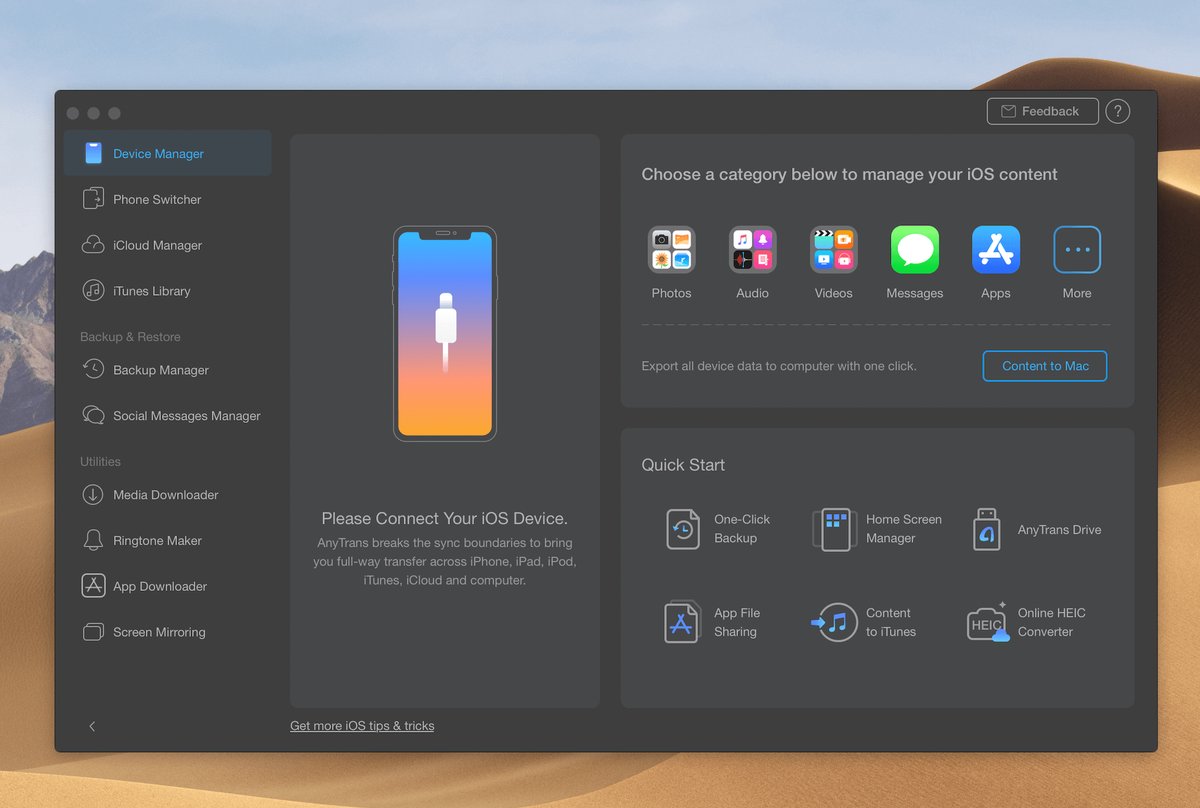Open Home Screen Manager
The image size is (1200, 808).
(834, 529)
